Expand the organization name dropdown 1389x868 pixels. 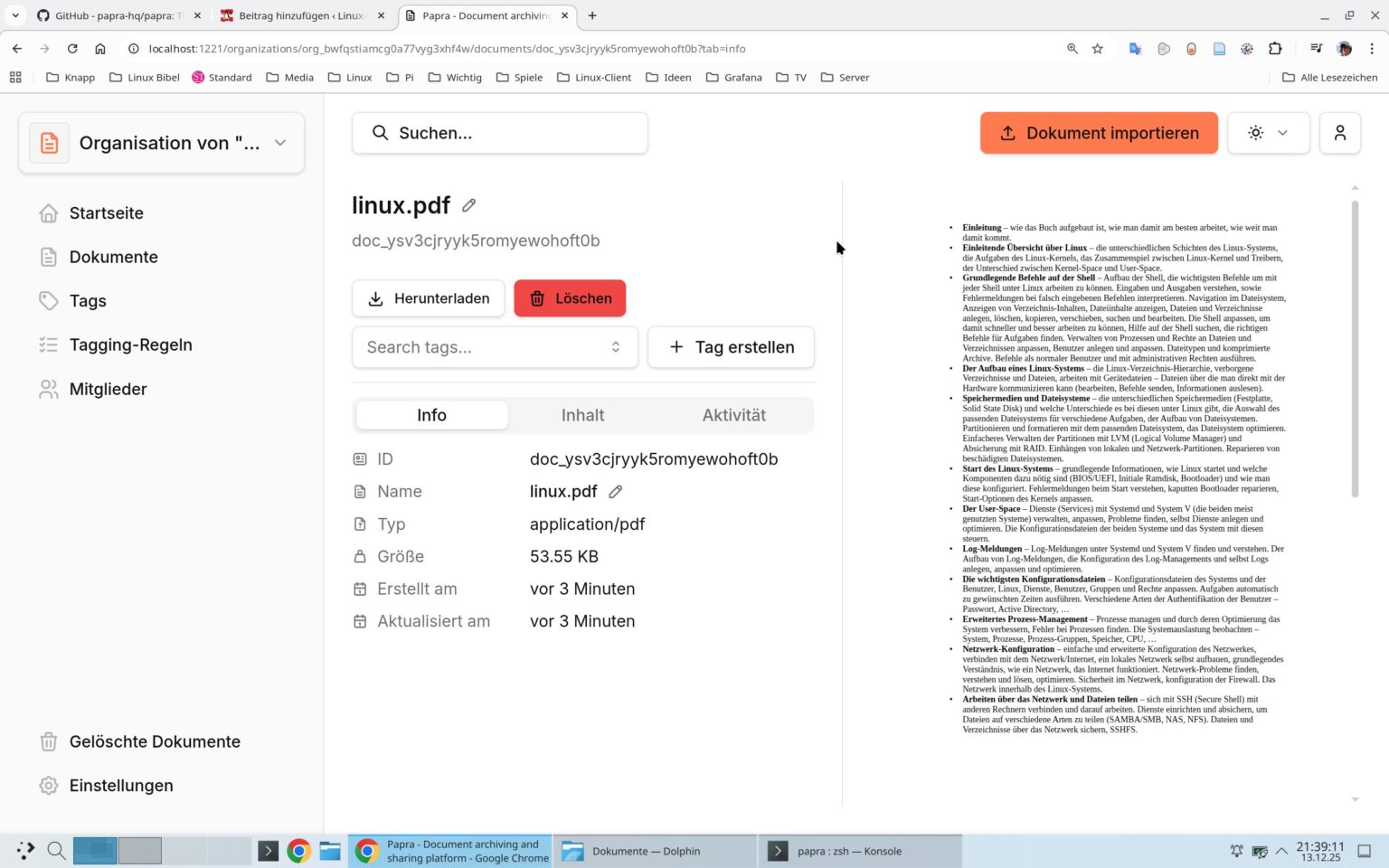(x=279, y=143)
